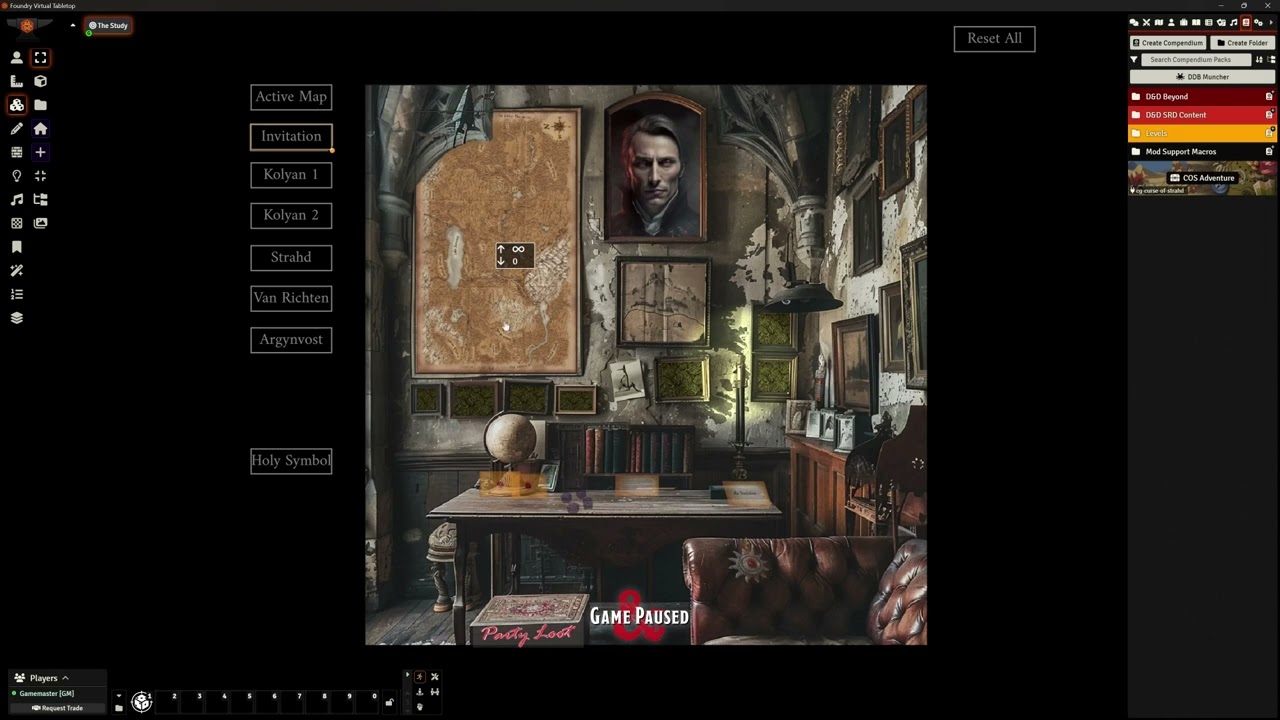Open the Scenes map sidebar tab
1280x720 pixels.
pos(1159,23)
